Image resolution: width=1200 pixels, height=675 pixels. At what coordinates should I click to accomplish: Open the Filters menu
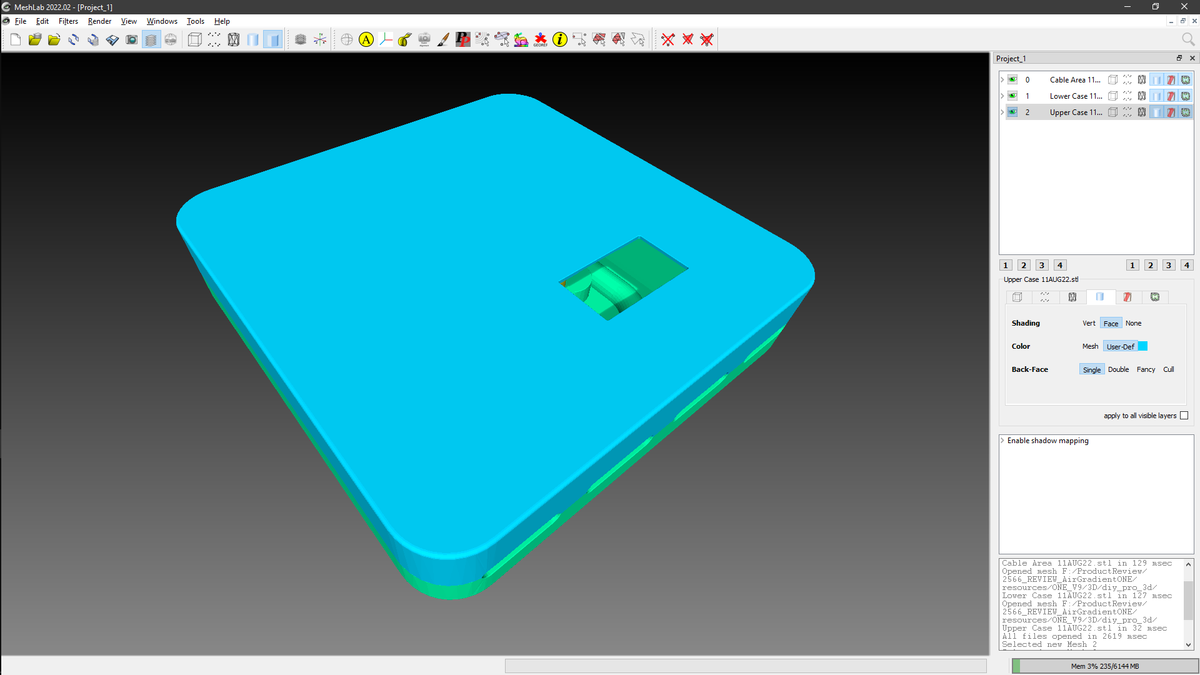point(68,21)
